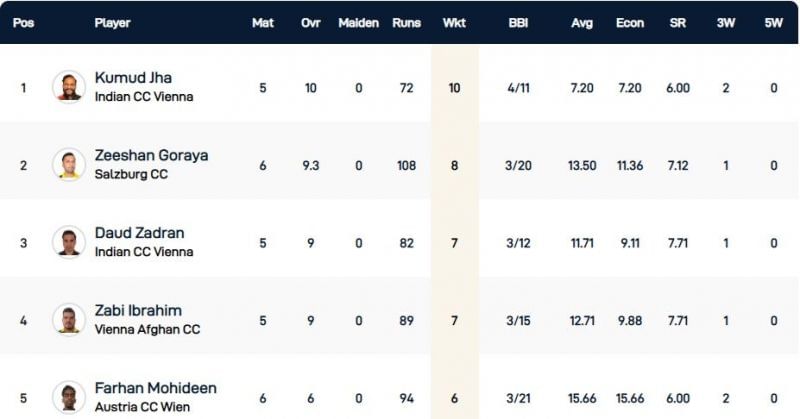This screenshot has width=800, height=419.
Task: Click Zabi Ibrahim's player avatar
Action: point(69,320)
